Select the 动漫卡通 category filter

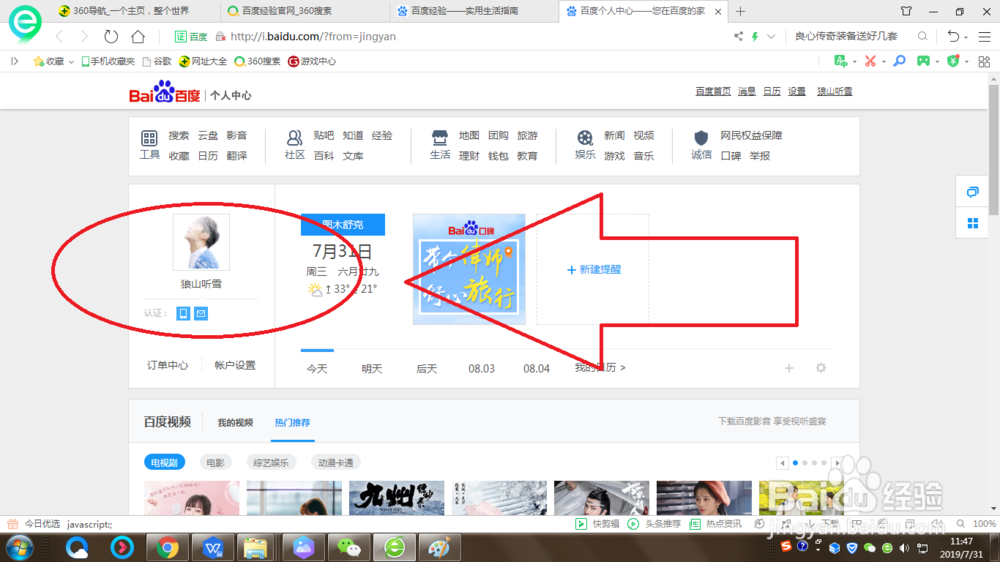click(x=335, y=462)
